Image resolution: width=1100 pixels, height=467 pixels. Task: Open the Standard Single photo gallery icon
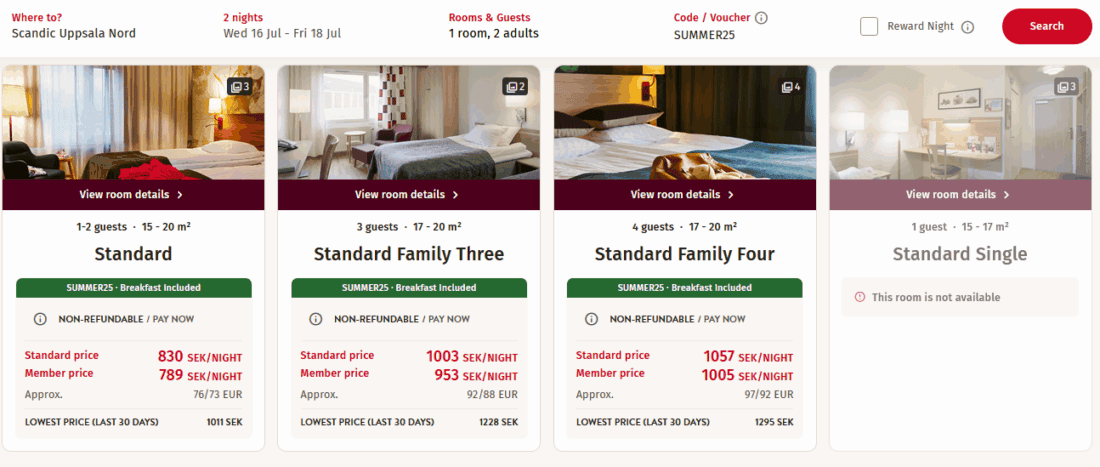coord(1067,87)
